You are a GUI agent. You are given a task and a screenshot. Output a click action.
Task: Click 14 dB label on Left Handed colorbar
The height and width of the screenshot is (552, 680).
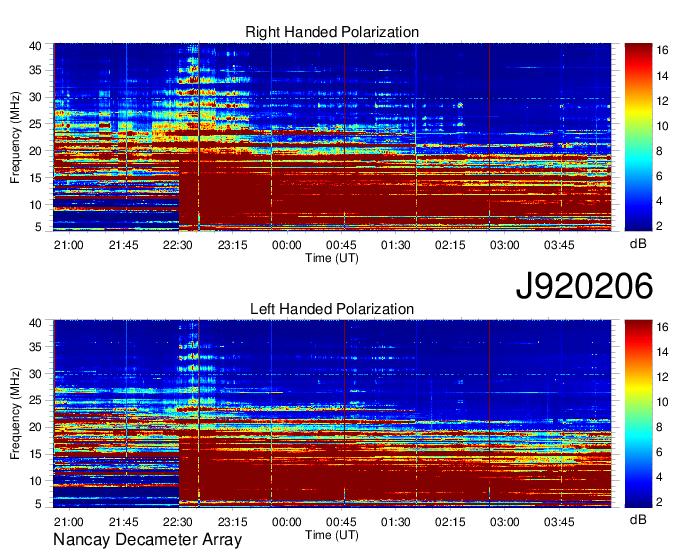coord(662,352)
